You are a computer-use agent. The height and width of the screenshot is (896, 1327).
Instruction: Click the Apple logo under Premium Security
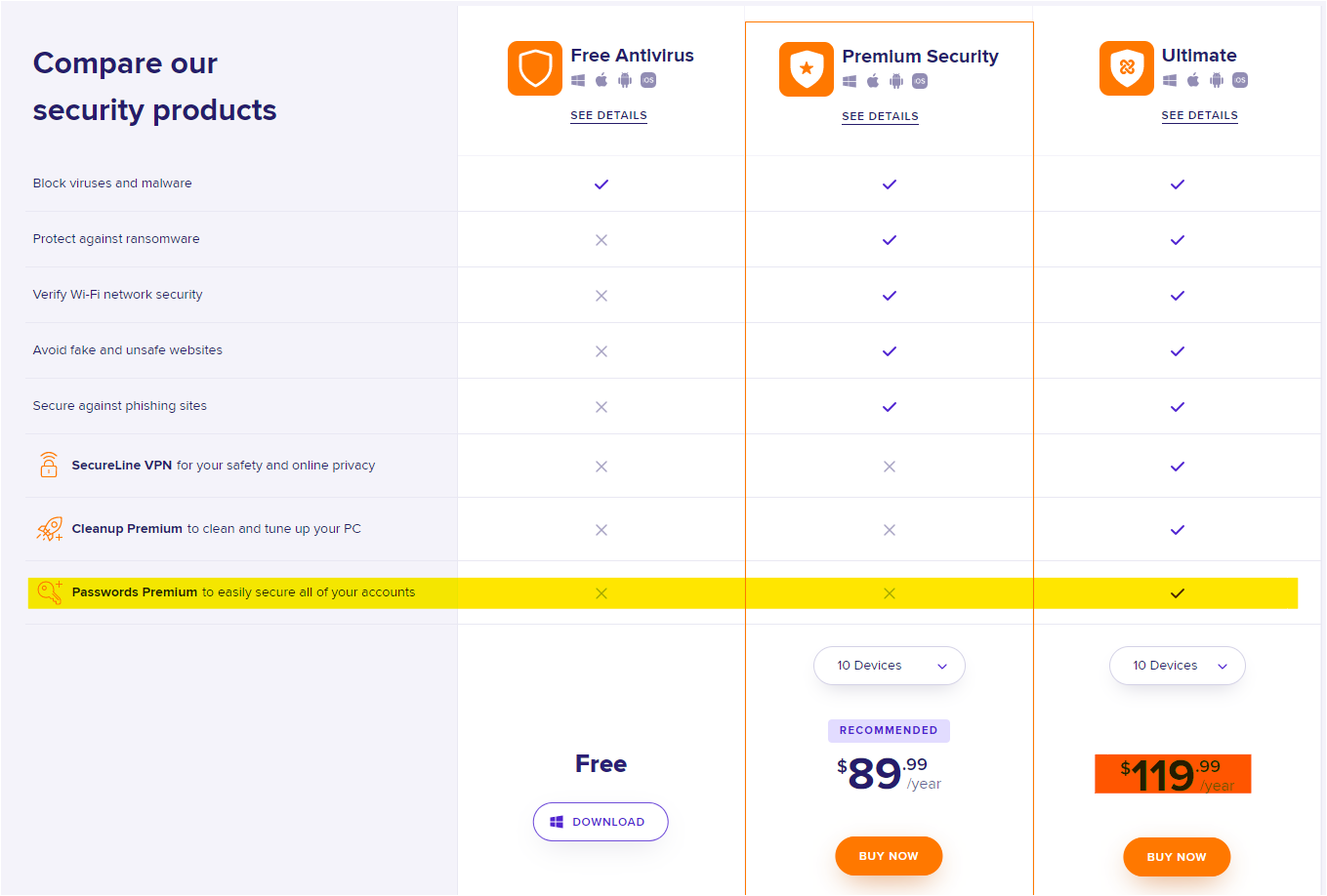click(873, 81)
